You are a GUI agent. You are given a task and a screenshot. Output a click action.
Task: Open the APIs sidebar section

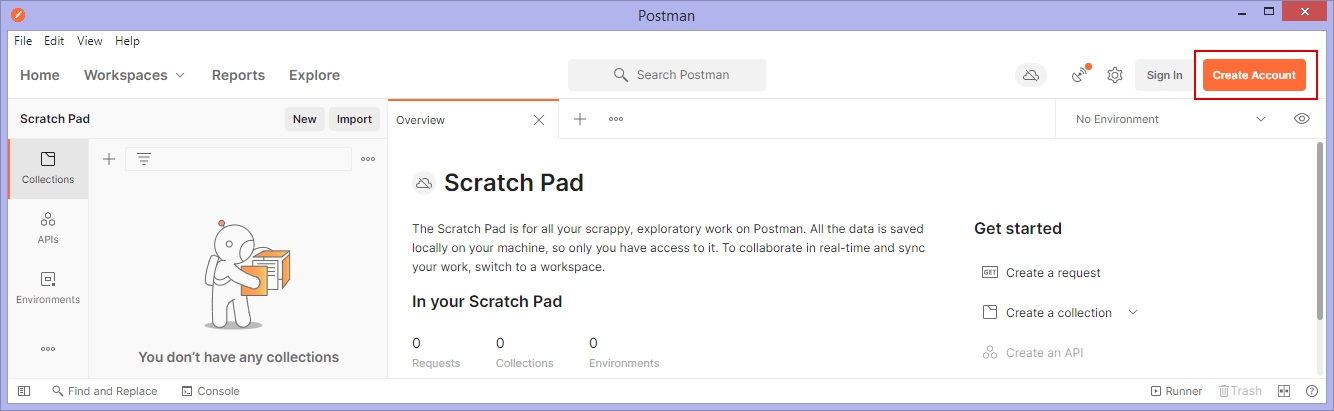tap(48, 228)
